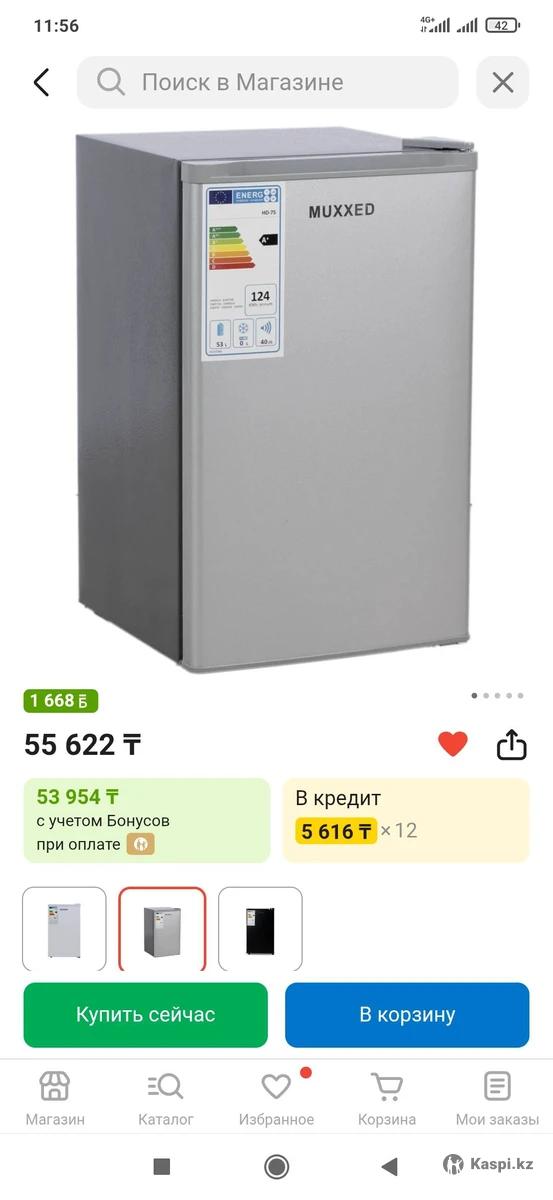Image resolution: width=553 pixels, height=1200 pixels.
Task: Tap the green 1 668 bonus badge
Action: pyautogui.click(x=61, y=701)
